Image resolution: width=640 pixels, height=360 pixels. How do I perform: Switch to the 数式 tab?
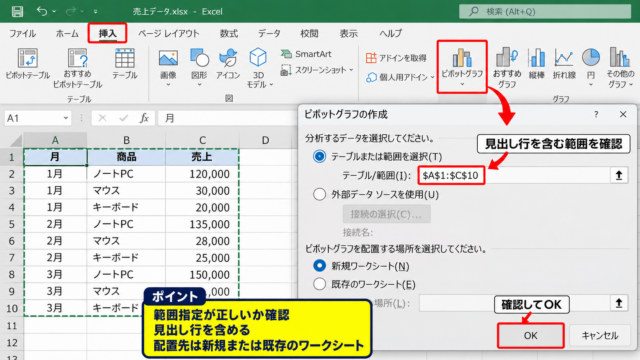pyautogui.click(x=229, y=33)
